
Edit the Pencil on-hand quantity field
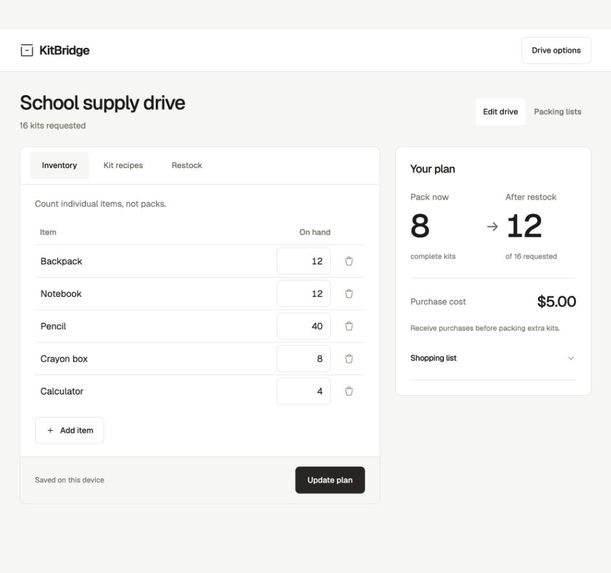pyautogui.click(x=304, y=326)
